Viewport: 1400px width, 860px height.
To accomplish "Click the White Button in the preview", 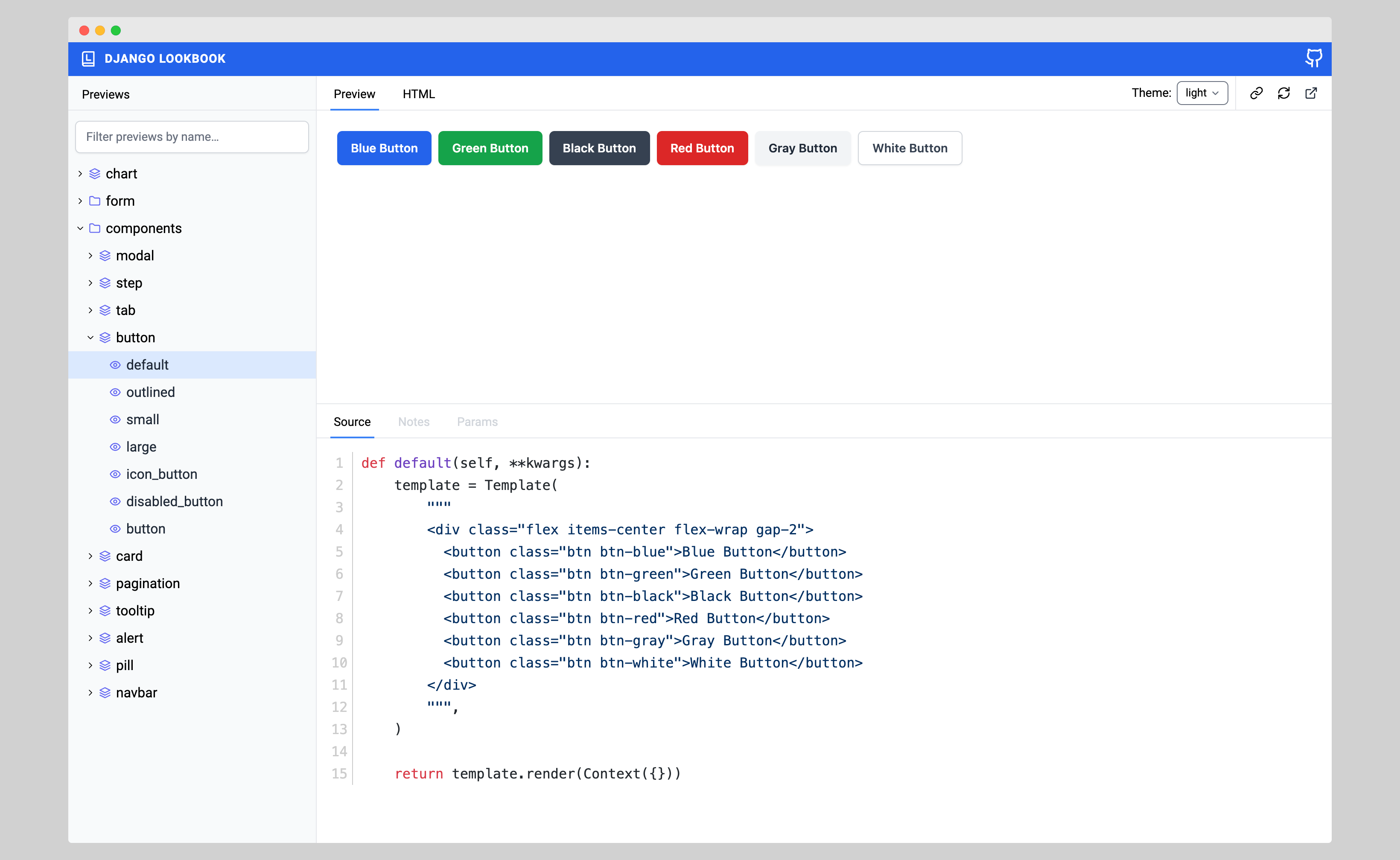I will click(910, 148).
